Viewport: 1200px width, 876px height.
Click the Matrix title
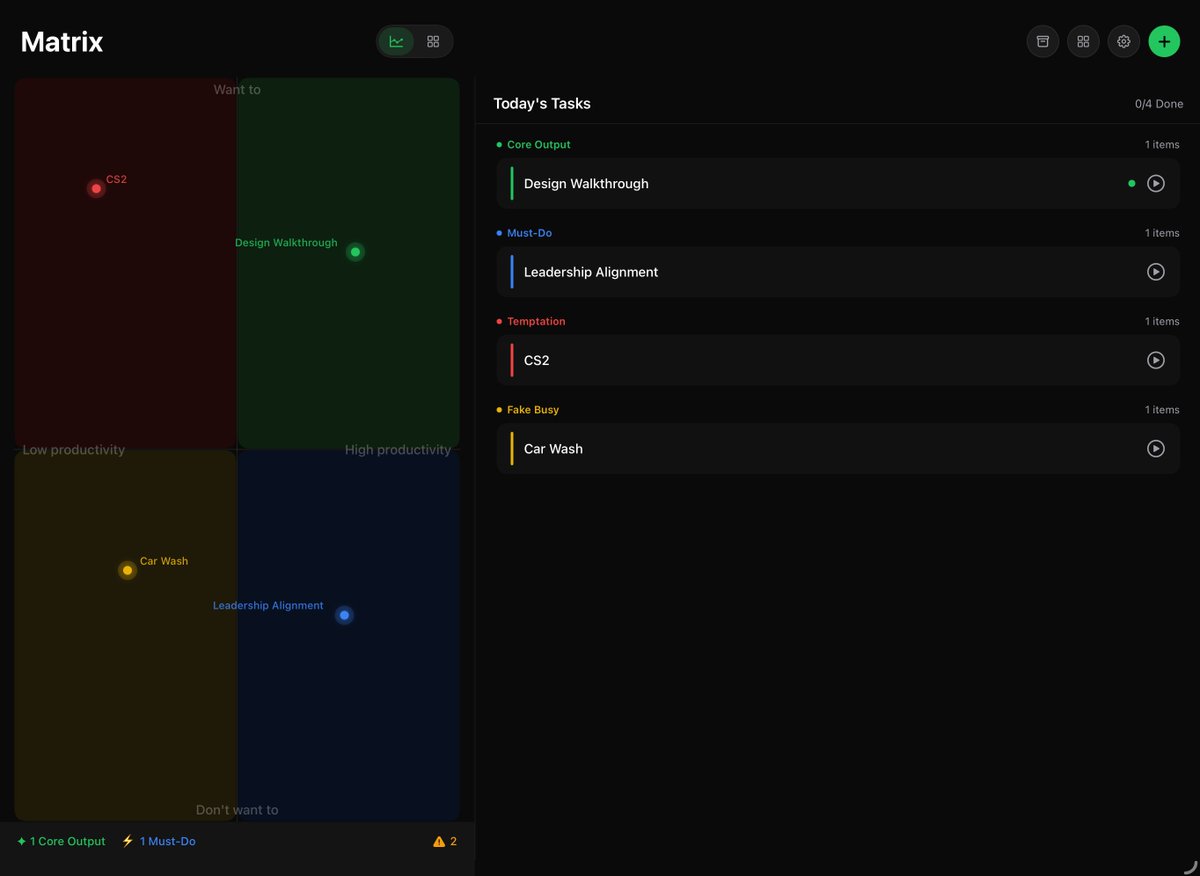[62, 42]
